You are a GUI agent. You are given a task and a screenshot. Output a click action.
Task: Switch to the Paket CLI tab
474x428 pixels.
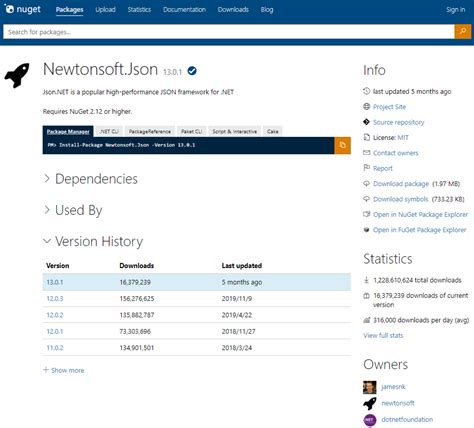click(x=191, y=131)
